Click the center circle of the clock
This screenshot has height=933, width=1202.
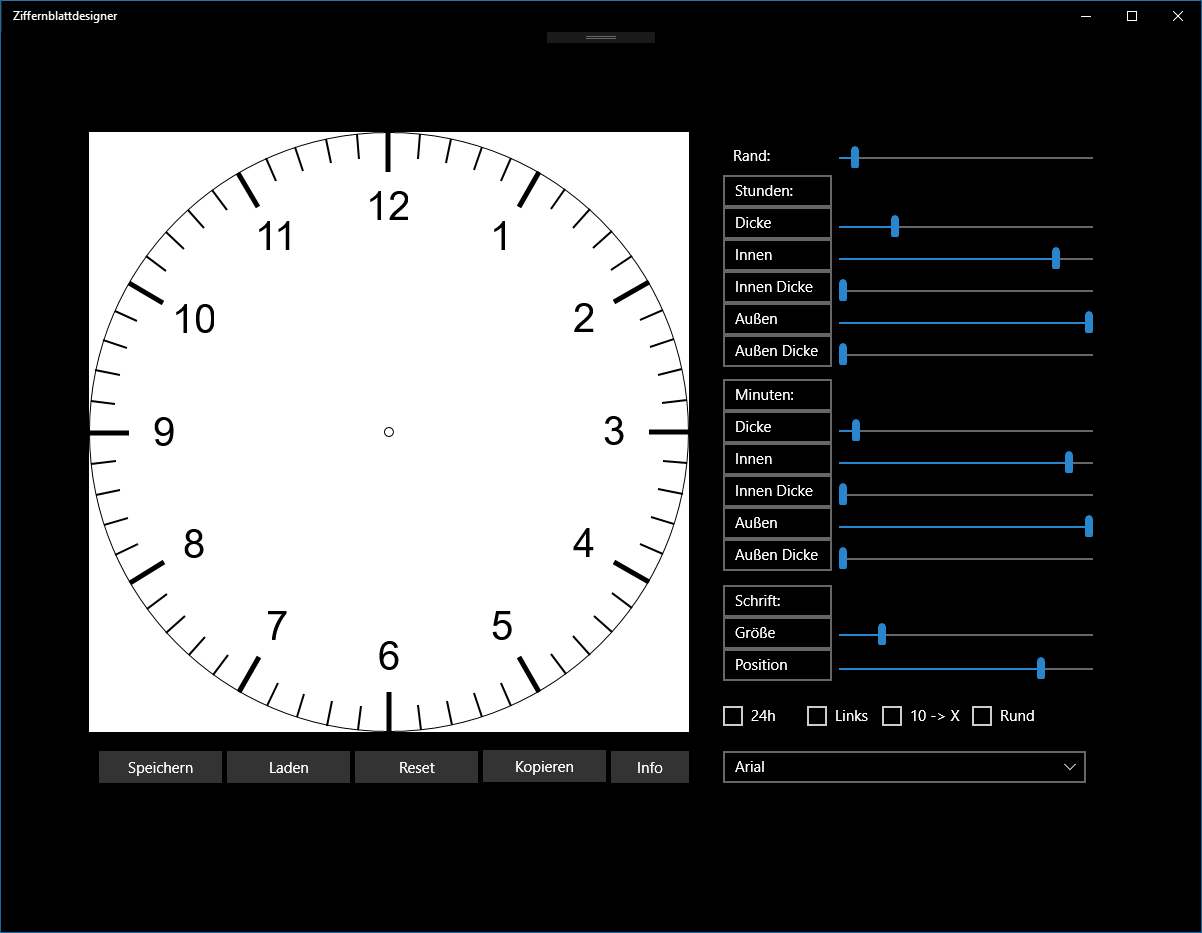click(x=389, y=432)
